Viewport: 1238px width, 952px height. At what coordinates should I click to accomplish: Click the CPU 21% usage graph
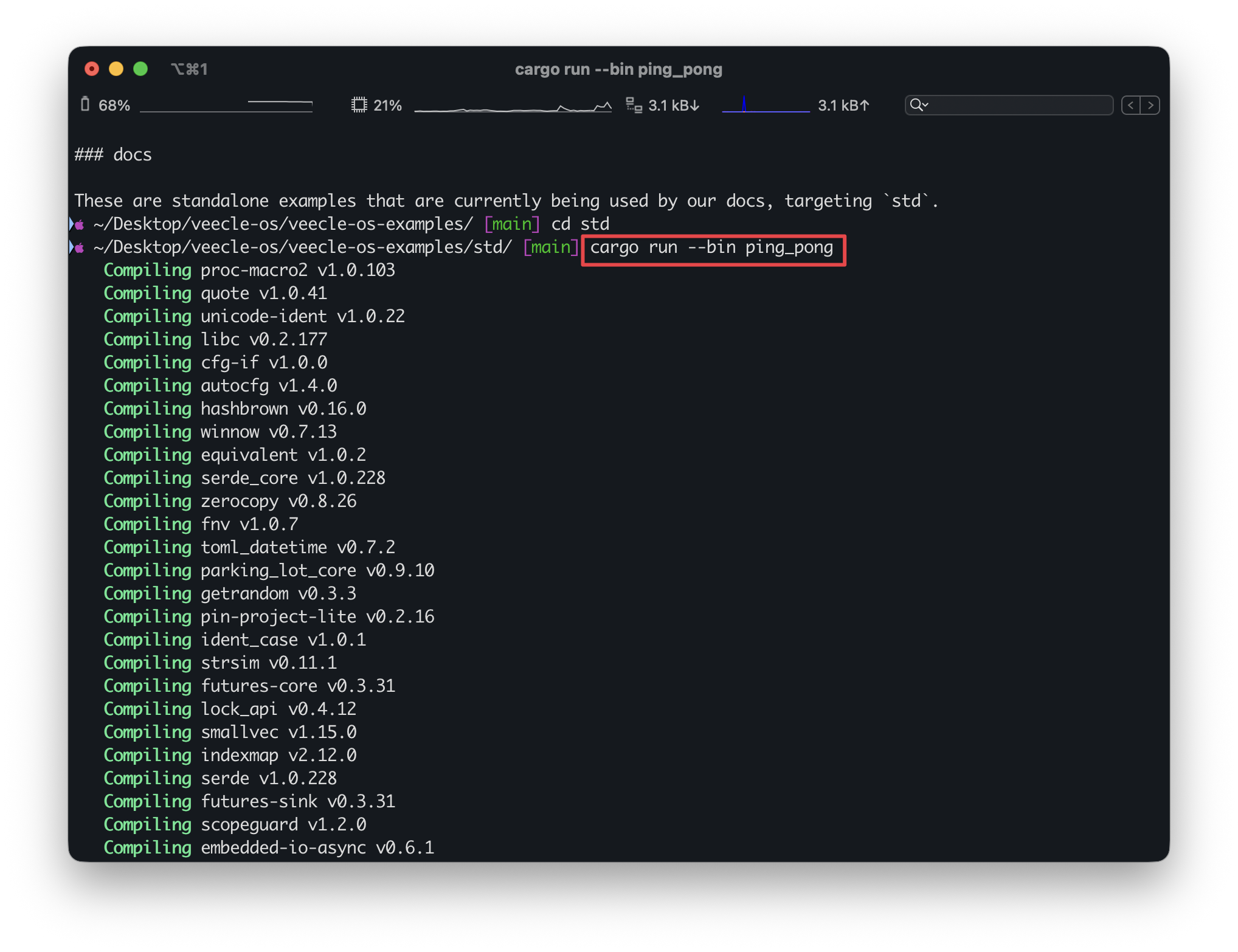pos(513,108)
